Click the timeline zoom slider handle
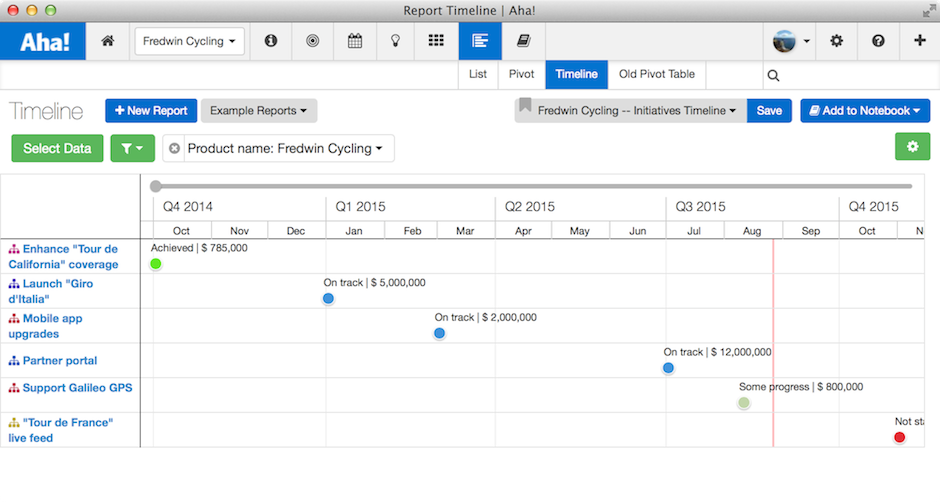Screen dimensions: 940x502 [x=156, y=186]
